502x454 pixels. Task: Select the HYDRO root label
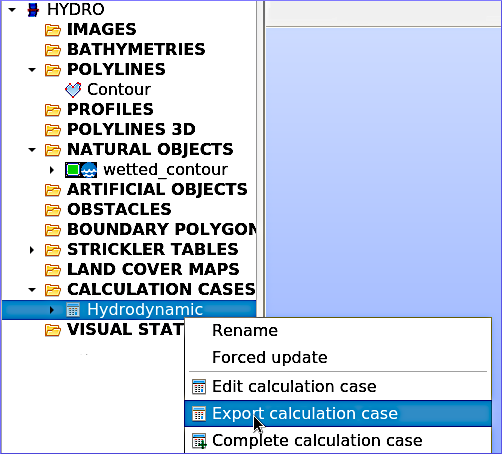coord(76,10)
